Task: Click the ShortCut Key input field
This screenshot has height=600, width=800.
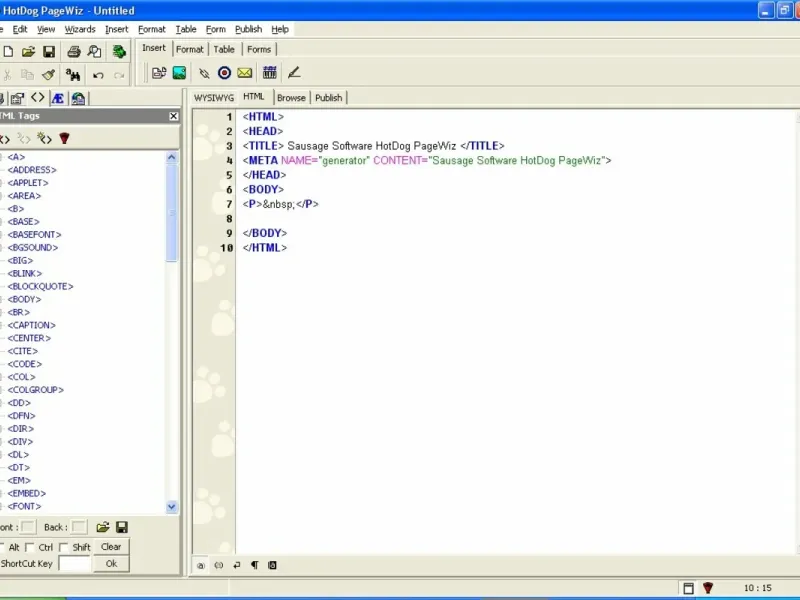Action: tap(75, 563)
